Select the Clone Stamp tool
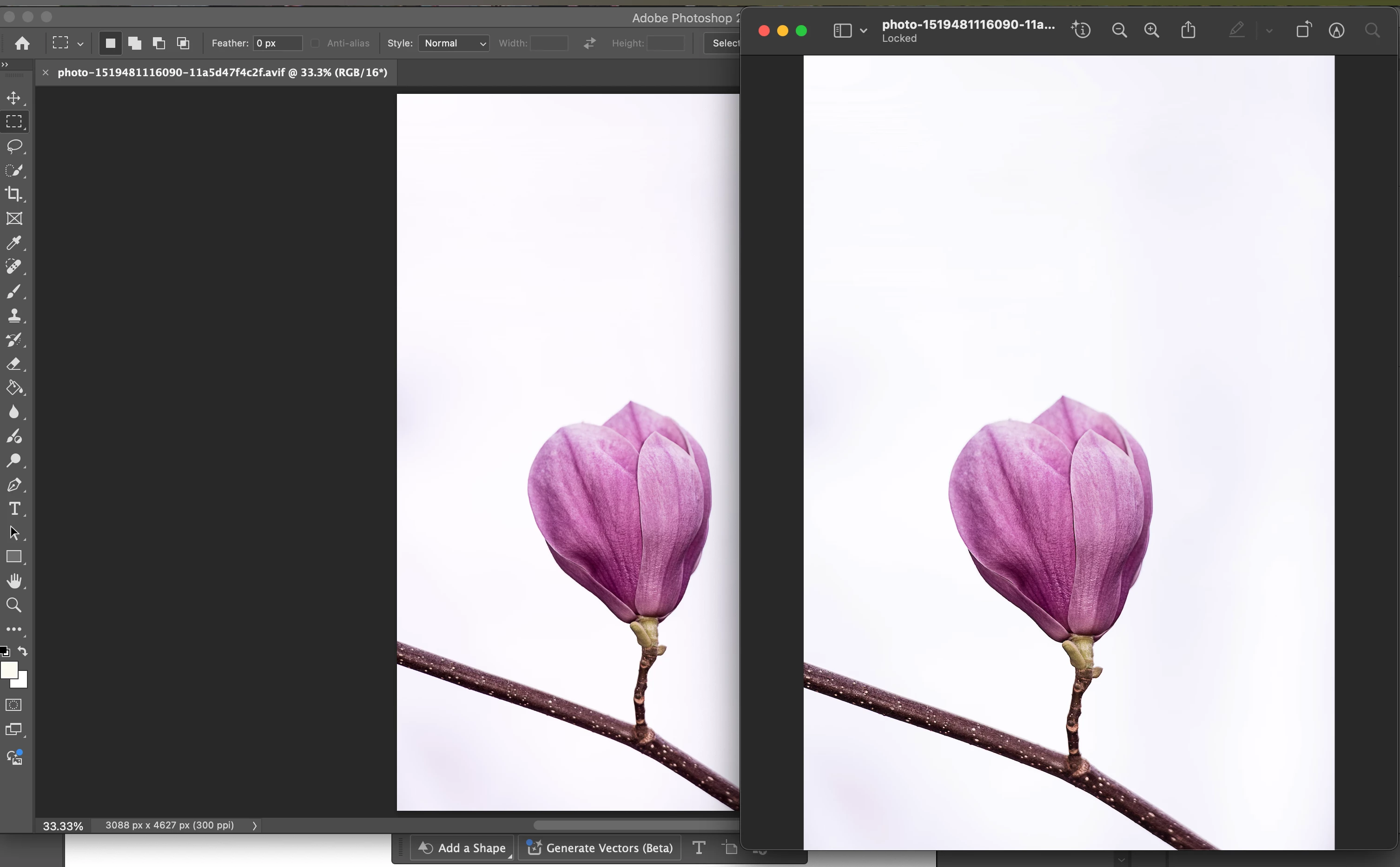 pos(14,315)
